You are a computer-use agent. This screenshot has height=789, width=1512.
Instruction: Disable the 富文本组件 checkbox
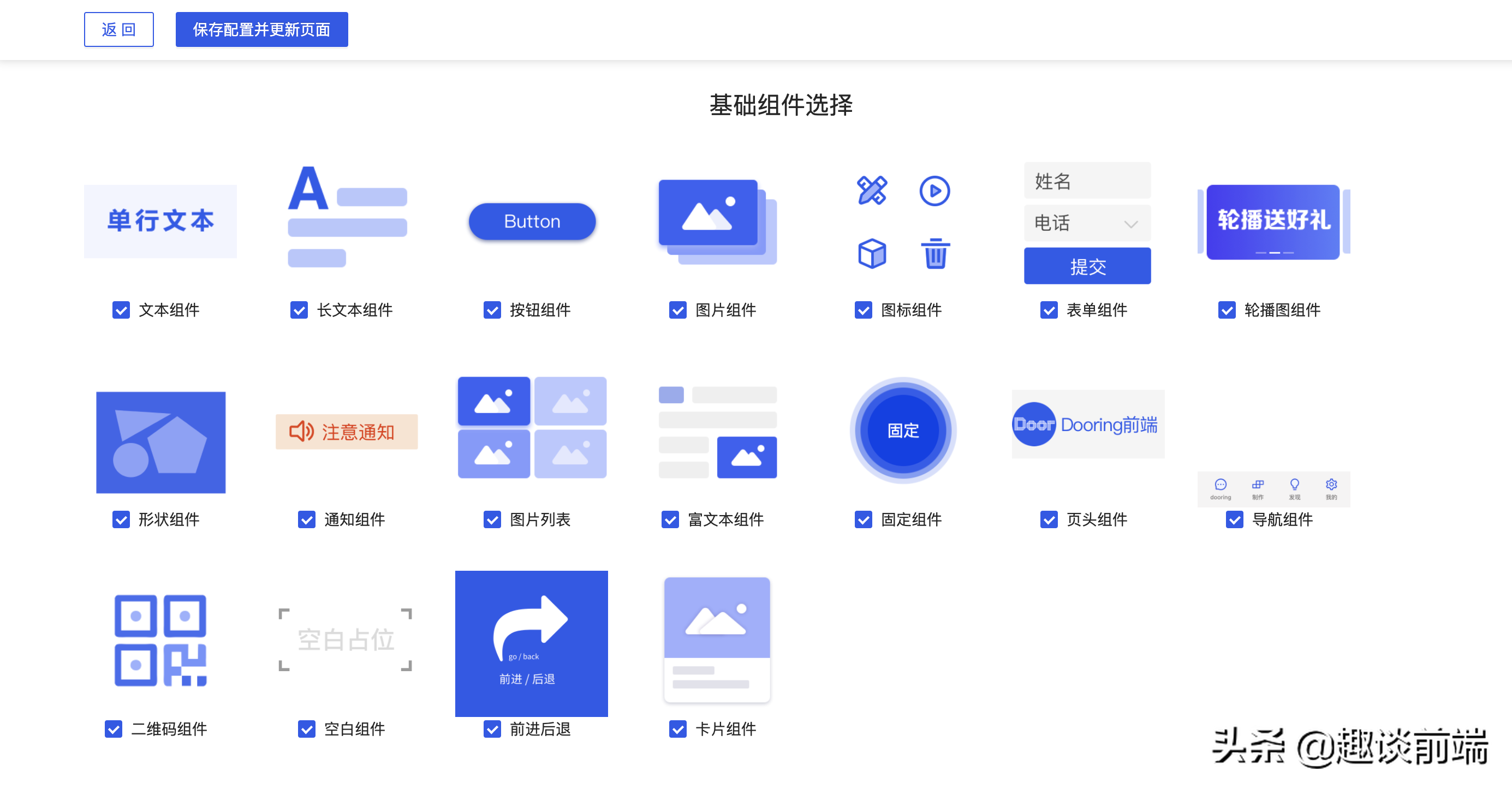(x=670, y=519)
